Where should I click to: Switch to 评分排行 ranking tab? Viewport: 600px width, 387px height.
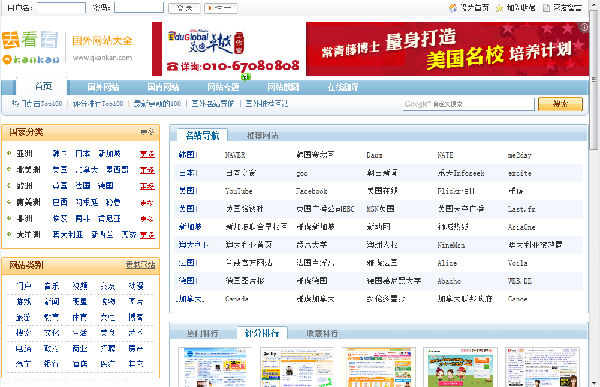pos(262,333)
